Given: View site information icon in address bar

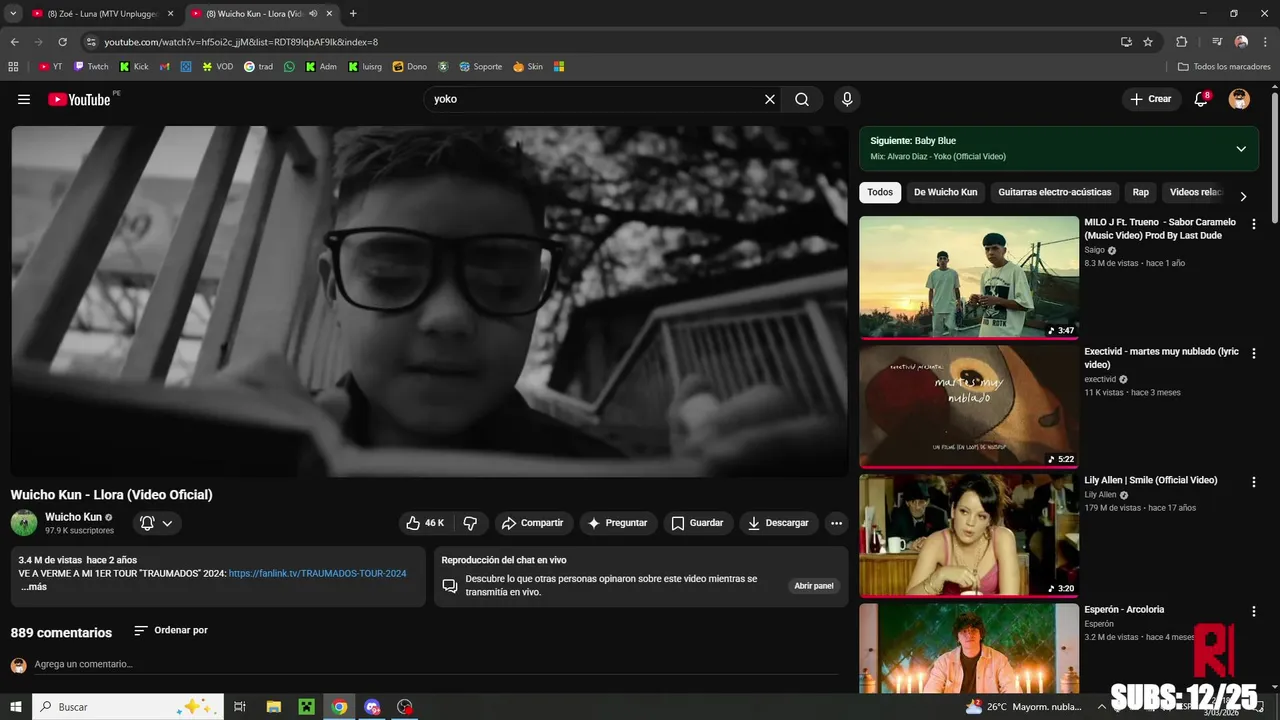Looking at the screenshot, I should [91, 42].
